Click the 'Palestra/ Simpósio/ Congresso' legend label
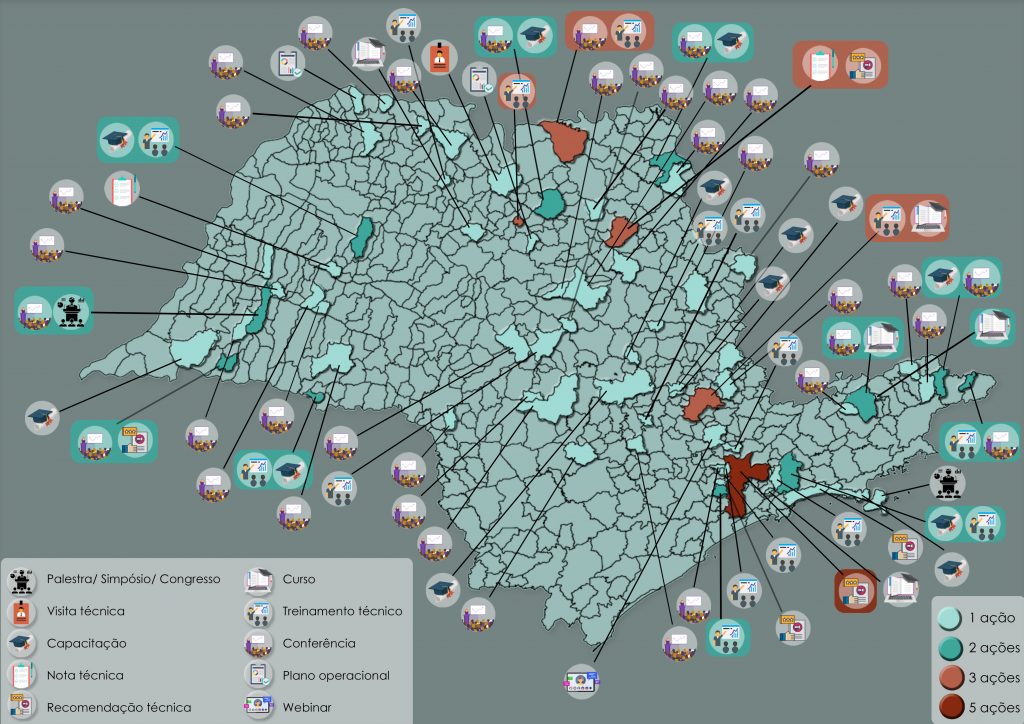Viewport: 1024px width, 724px height. [133, 579]
